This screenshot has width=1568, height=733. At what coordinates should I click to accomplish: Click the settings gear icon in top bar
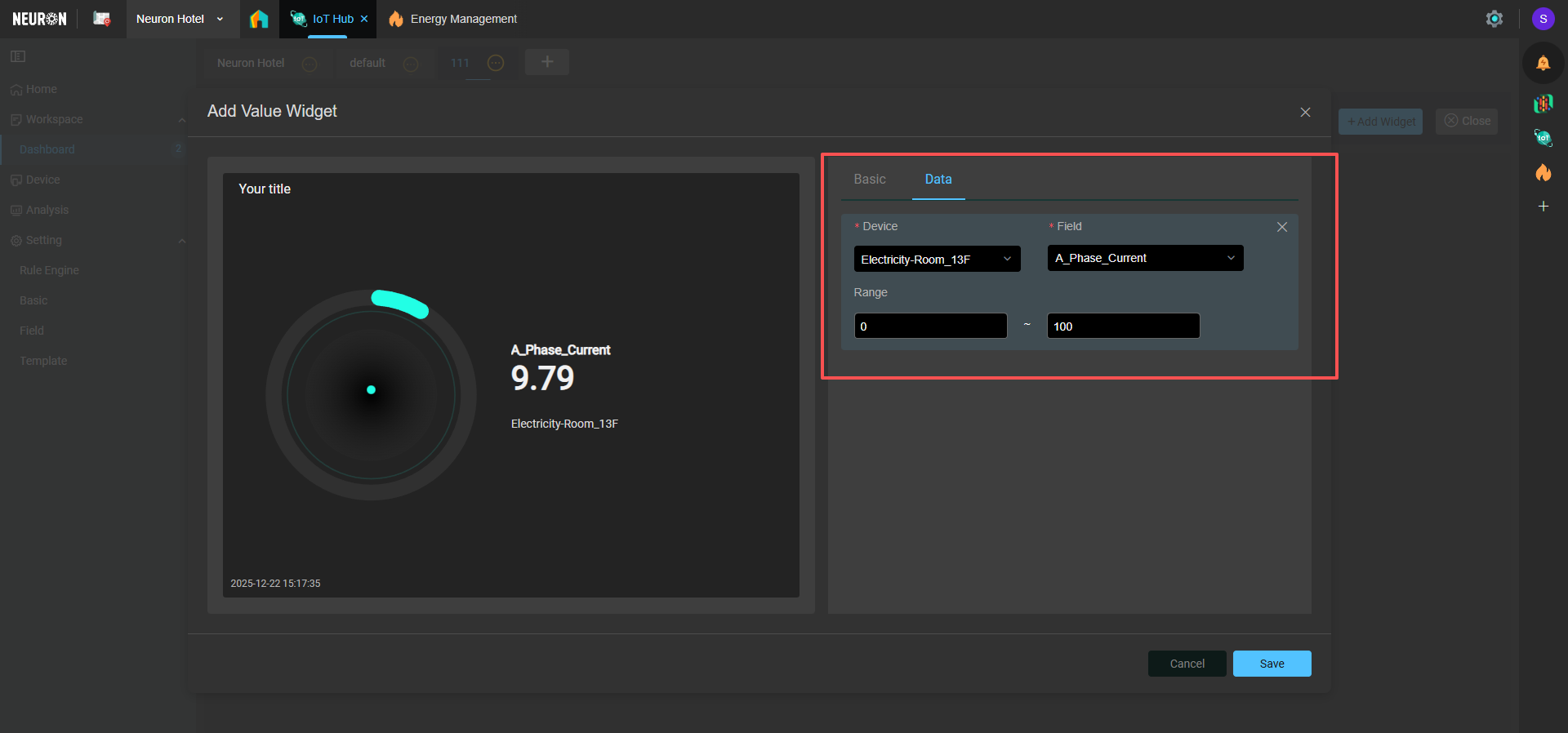tap(1494, 19)
